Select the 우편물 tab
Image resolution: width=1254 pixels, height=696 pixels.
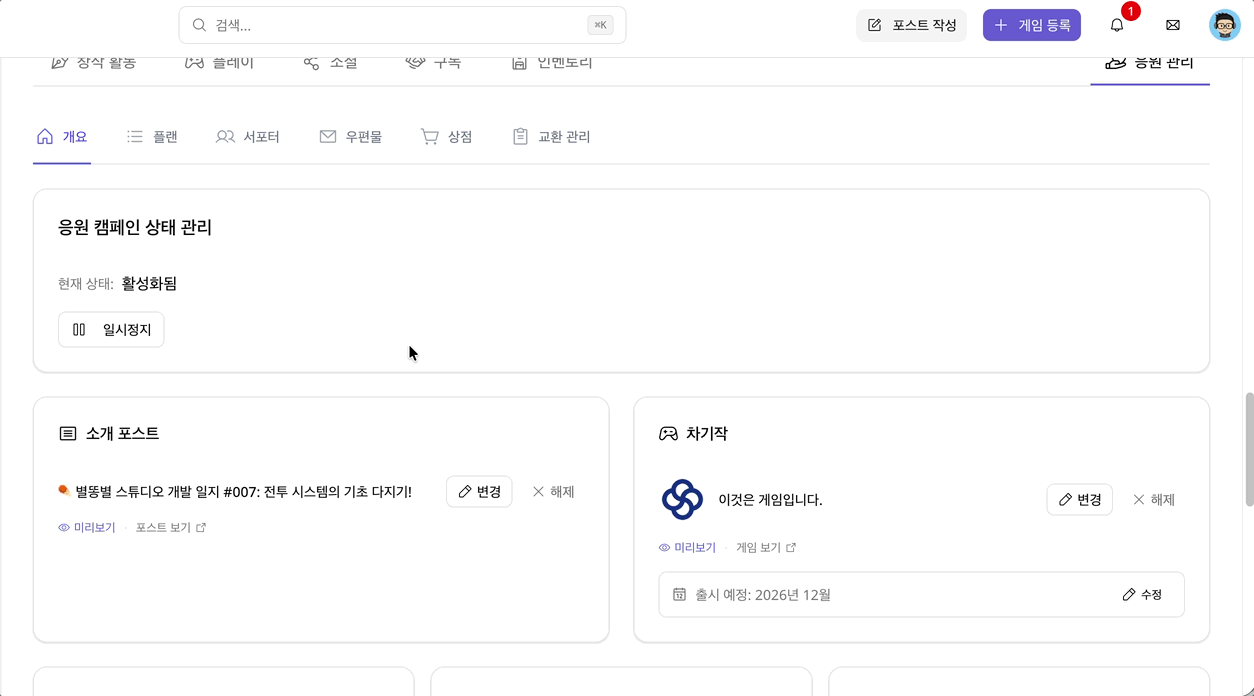click(351, 137)
